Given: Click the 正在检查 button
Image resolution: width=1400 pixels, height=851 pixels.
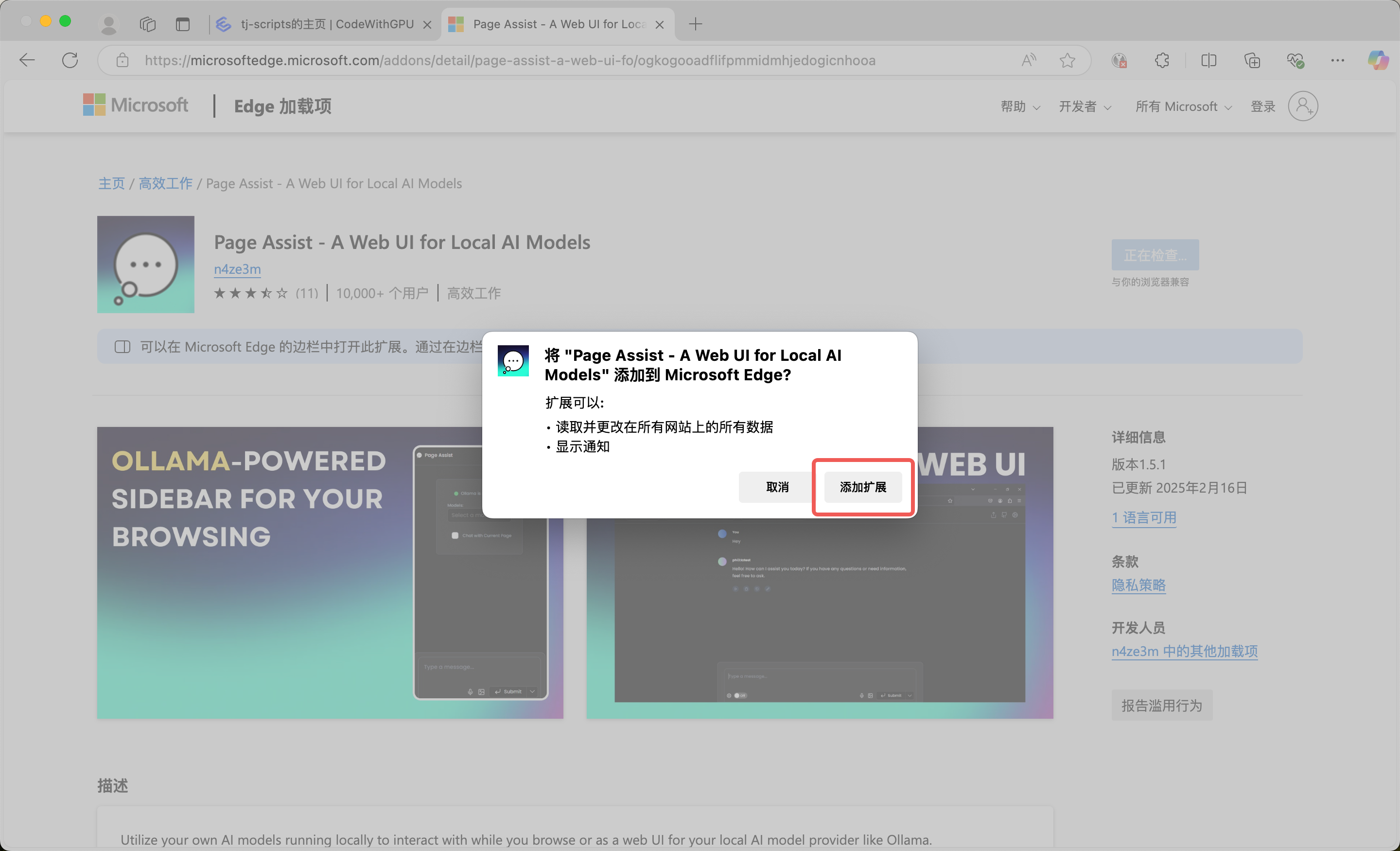Looking at the screenshot, I should 1155,255.
